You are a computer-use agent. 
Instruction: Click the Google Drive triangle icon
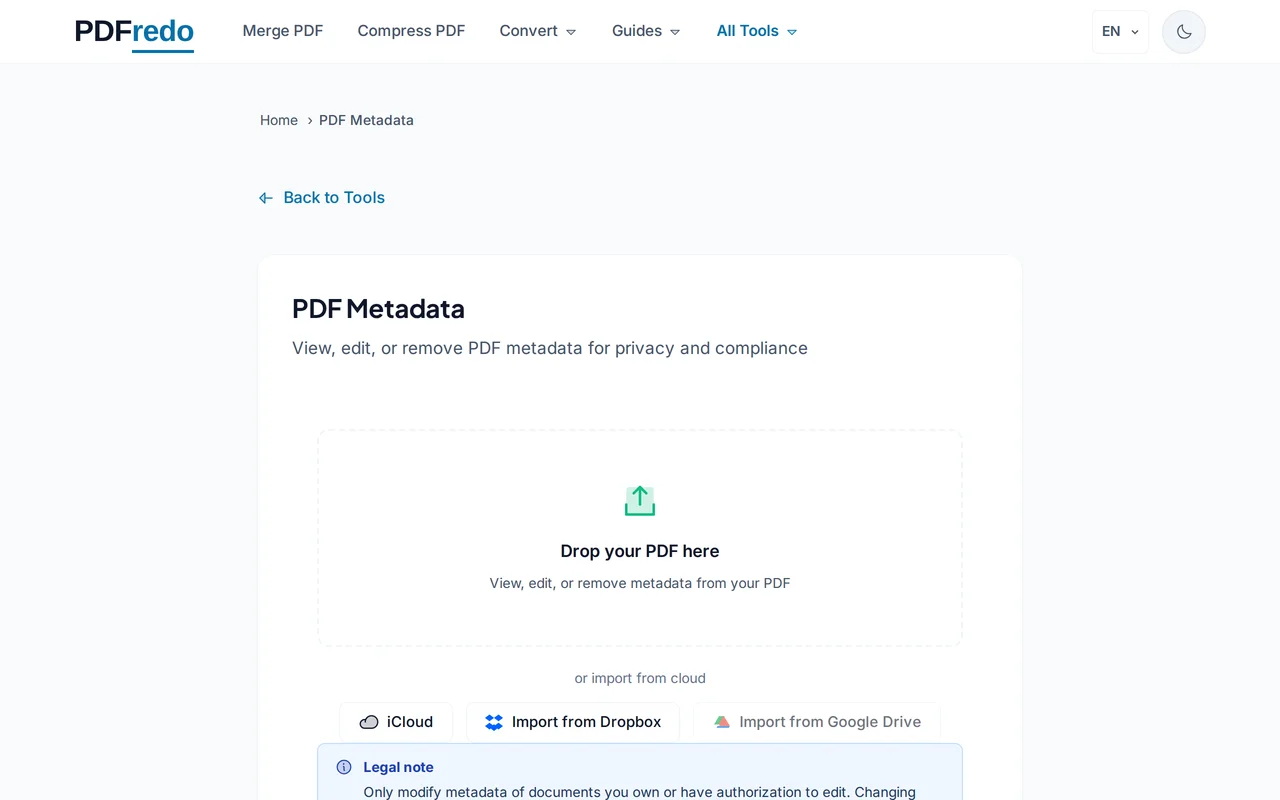(722, 721)
